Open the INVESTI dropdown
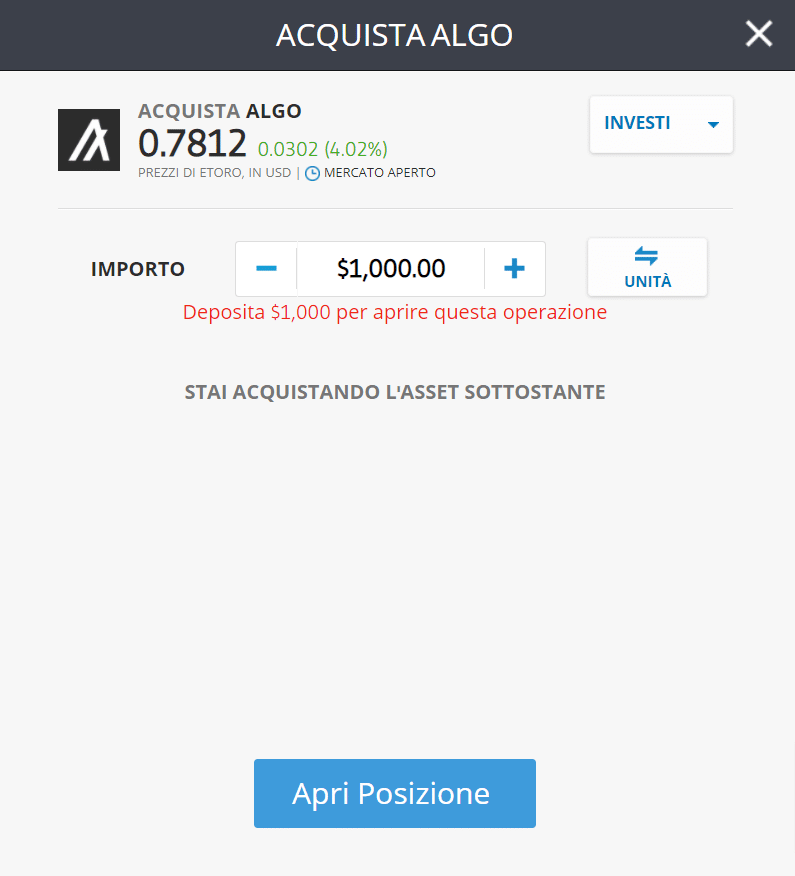This screenshot has width=795, height=876. click(x=661, y=124)
